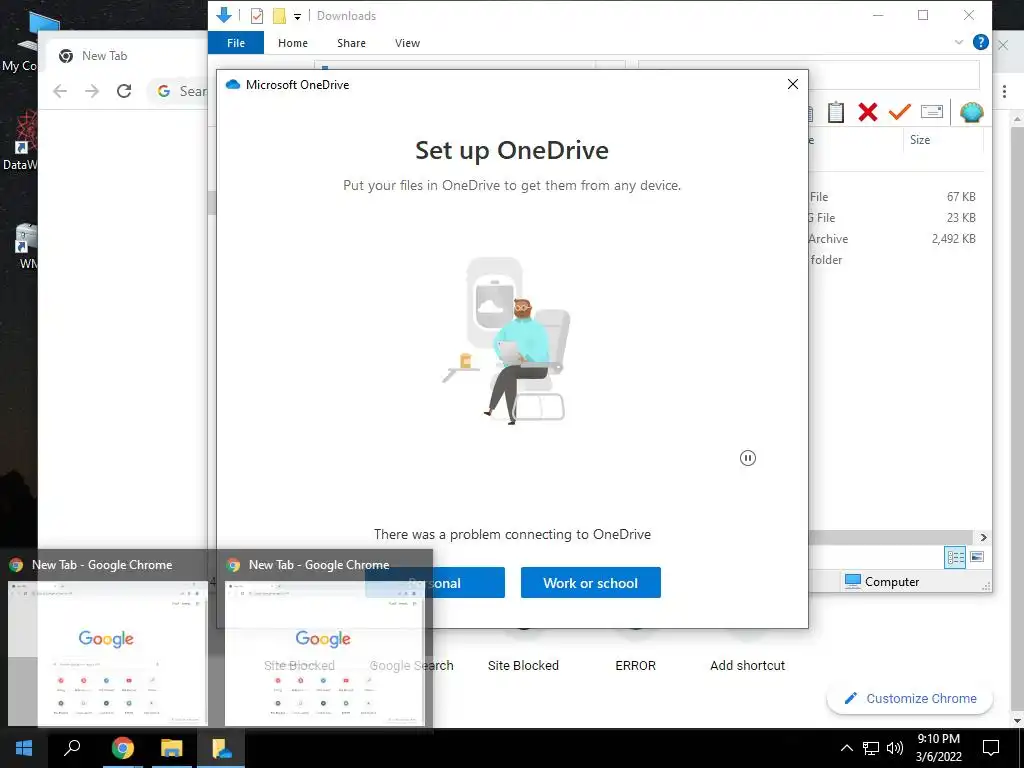Open the Home ribbon tab
1024x768 pixels.
tap(293, 43)
